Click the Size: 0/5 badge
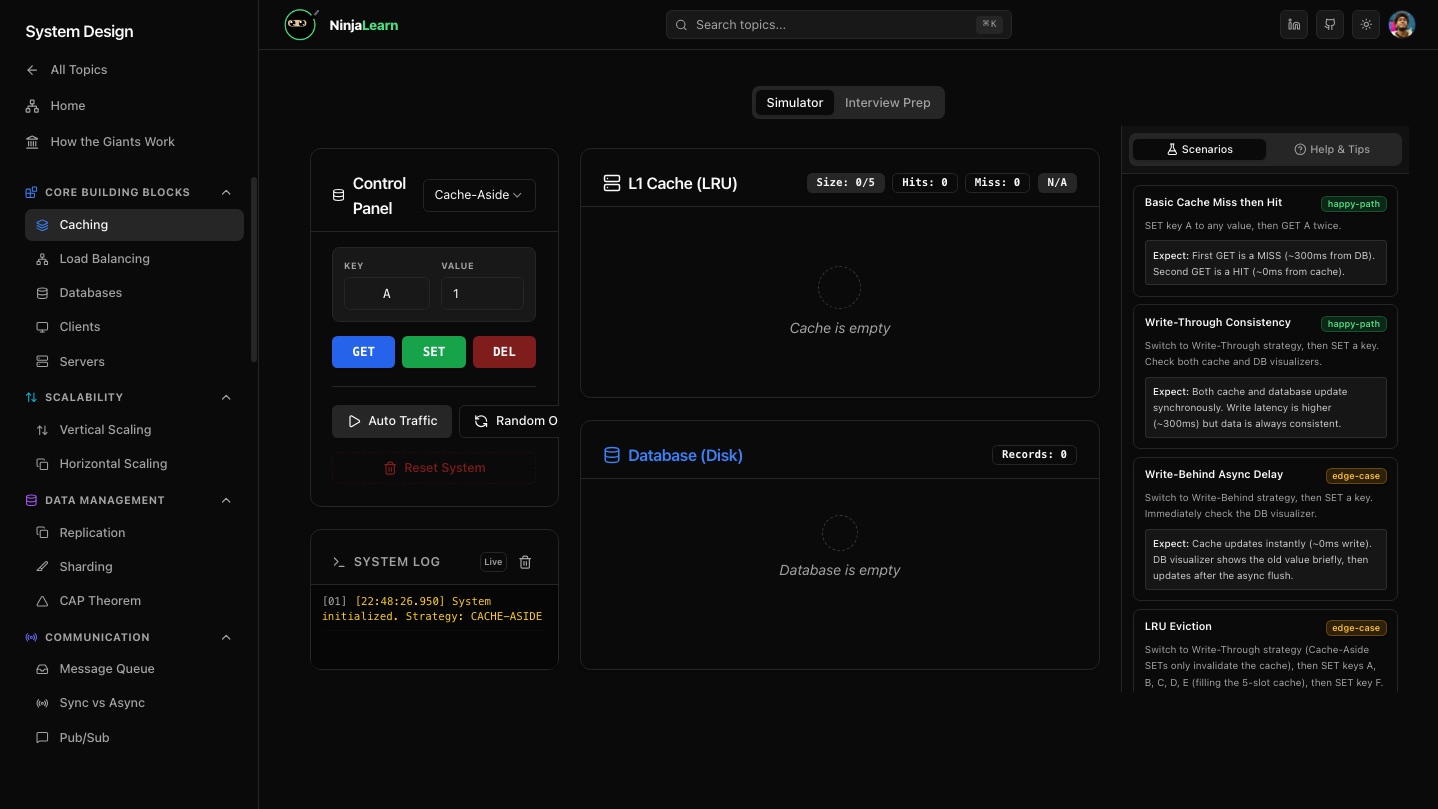1438x809 pixels. click(x=845, y=183)
